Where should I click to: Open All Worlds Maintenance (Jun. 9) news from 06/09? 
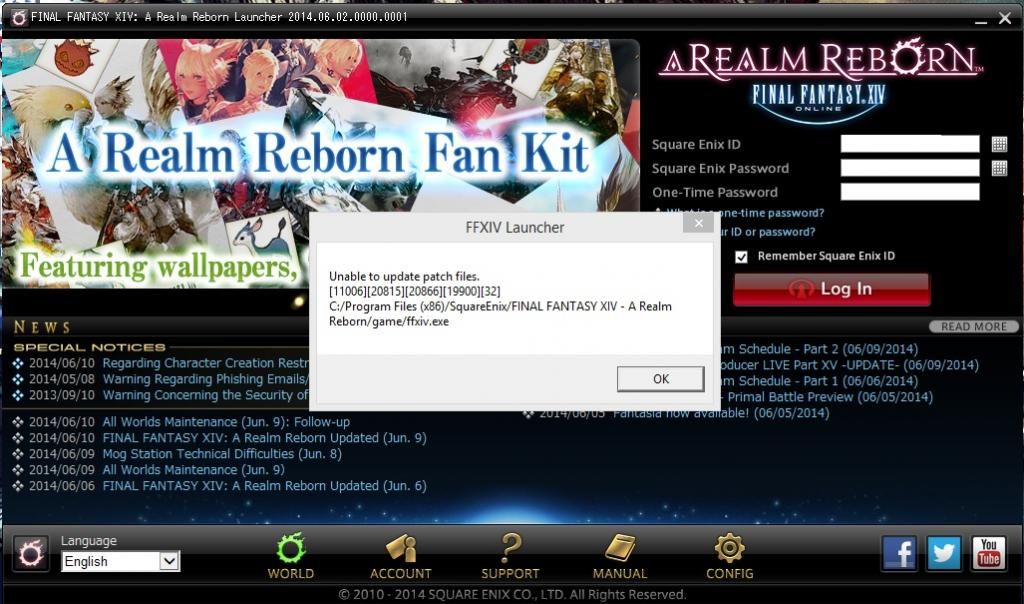click(x=193, y=469)
